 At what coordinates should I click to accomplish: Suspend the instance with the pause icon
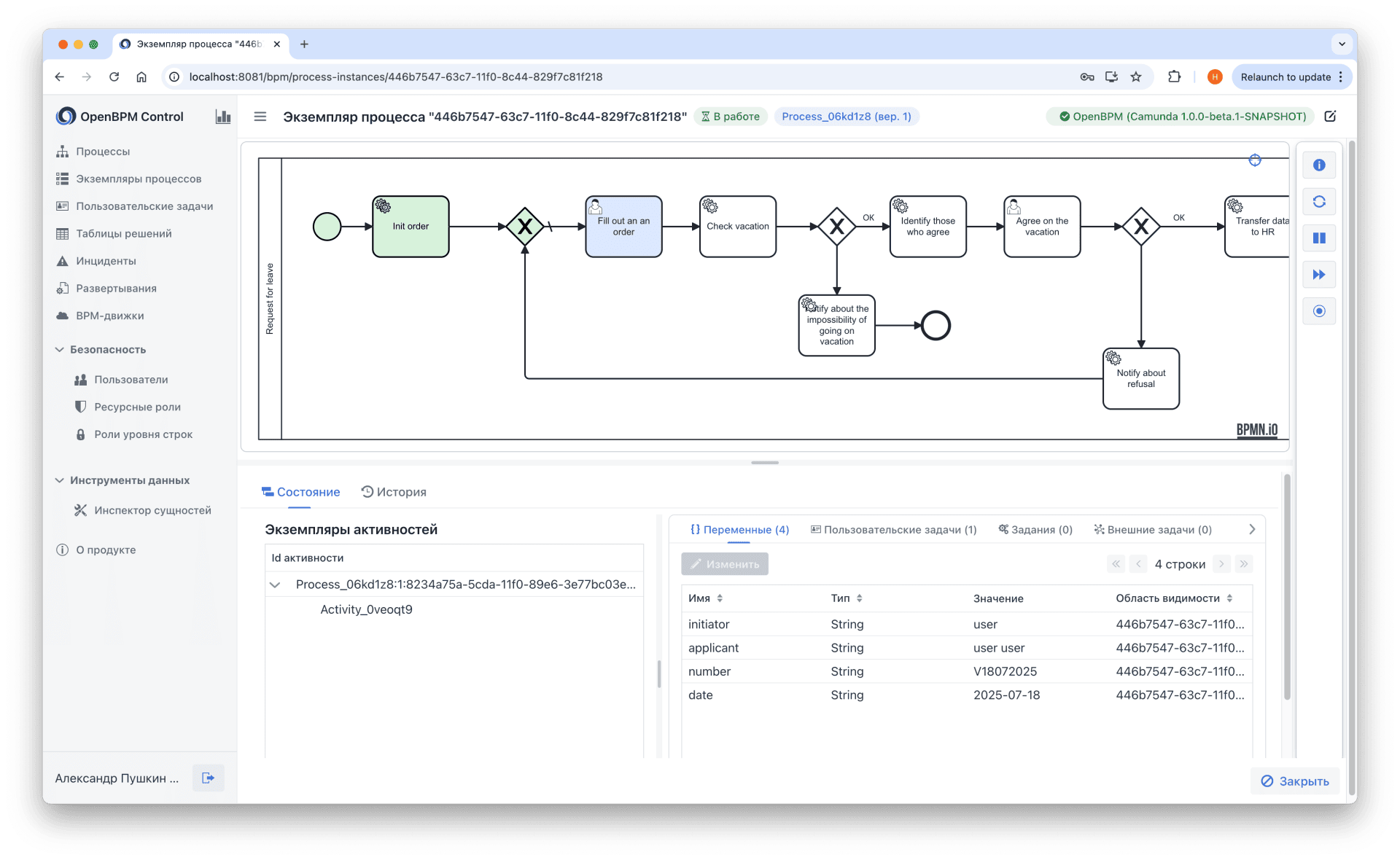1319,238
